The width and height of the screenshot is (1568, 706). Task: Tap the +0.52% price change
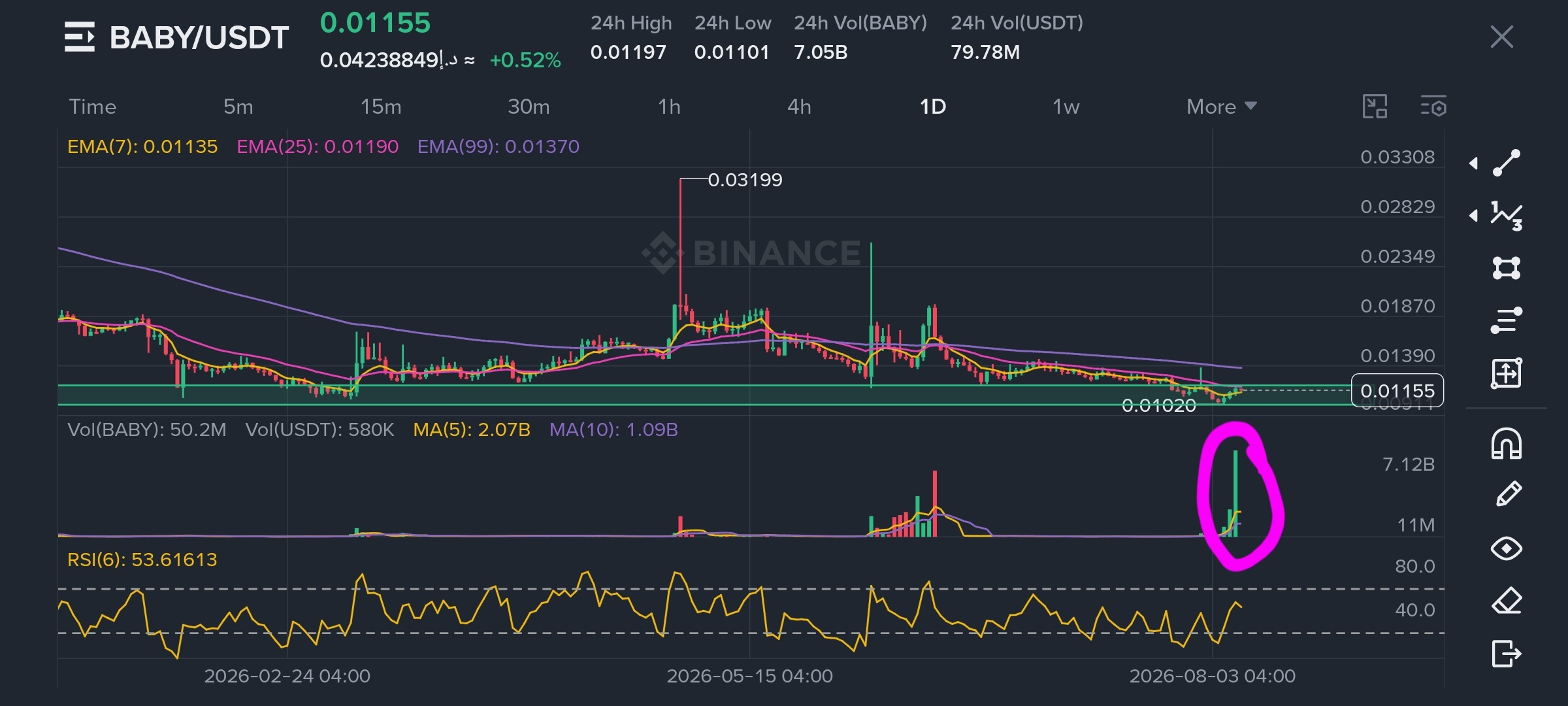click(x=525, y=60)
